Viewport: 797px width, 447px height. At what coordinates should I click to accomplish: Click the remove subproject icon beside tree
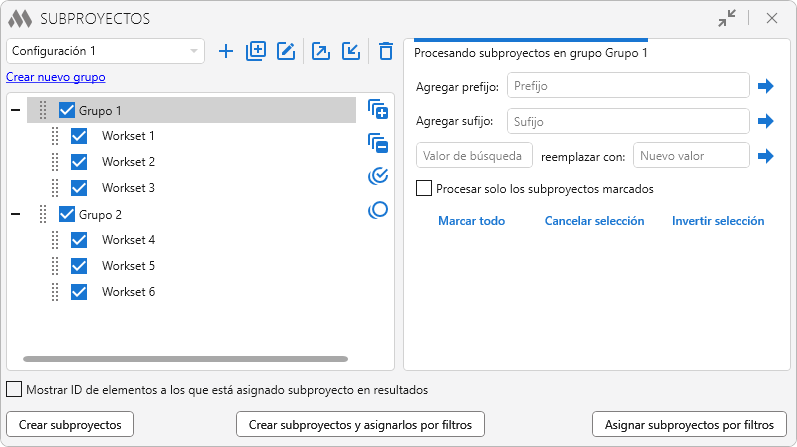pyautogui.click(x=378, y=143)
